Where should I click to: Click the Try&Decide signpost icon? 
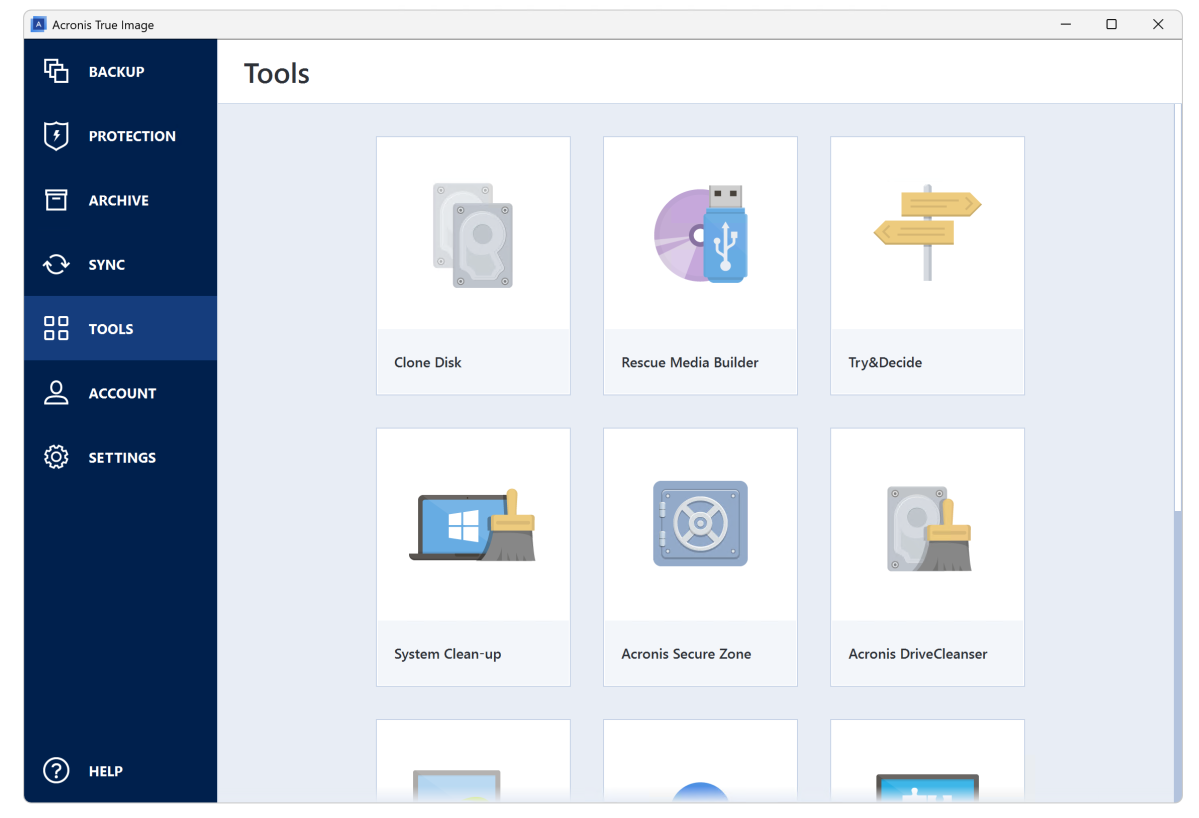click(x=928, y=232)
